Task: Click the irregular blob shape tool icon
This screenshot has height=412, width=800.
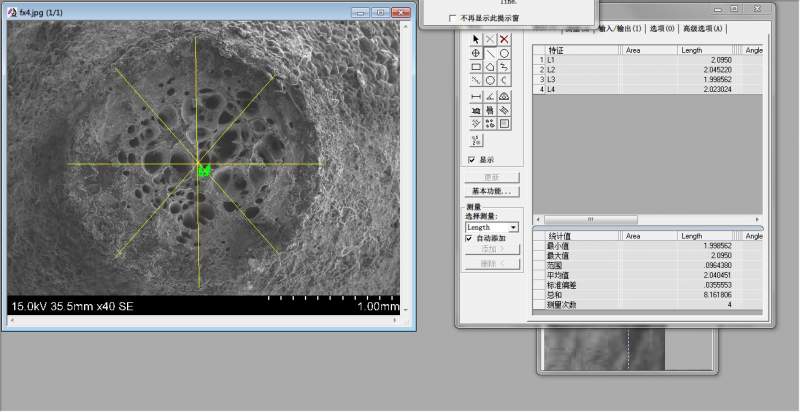Action: (x=476, y=110)
